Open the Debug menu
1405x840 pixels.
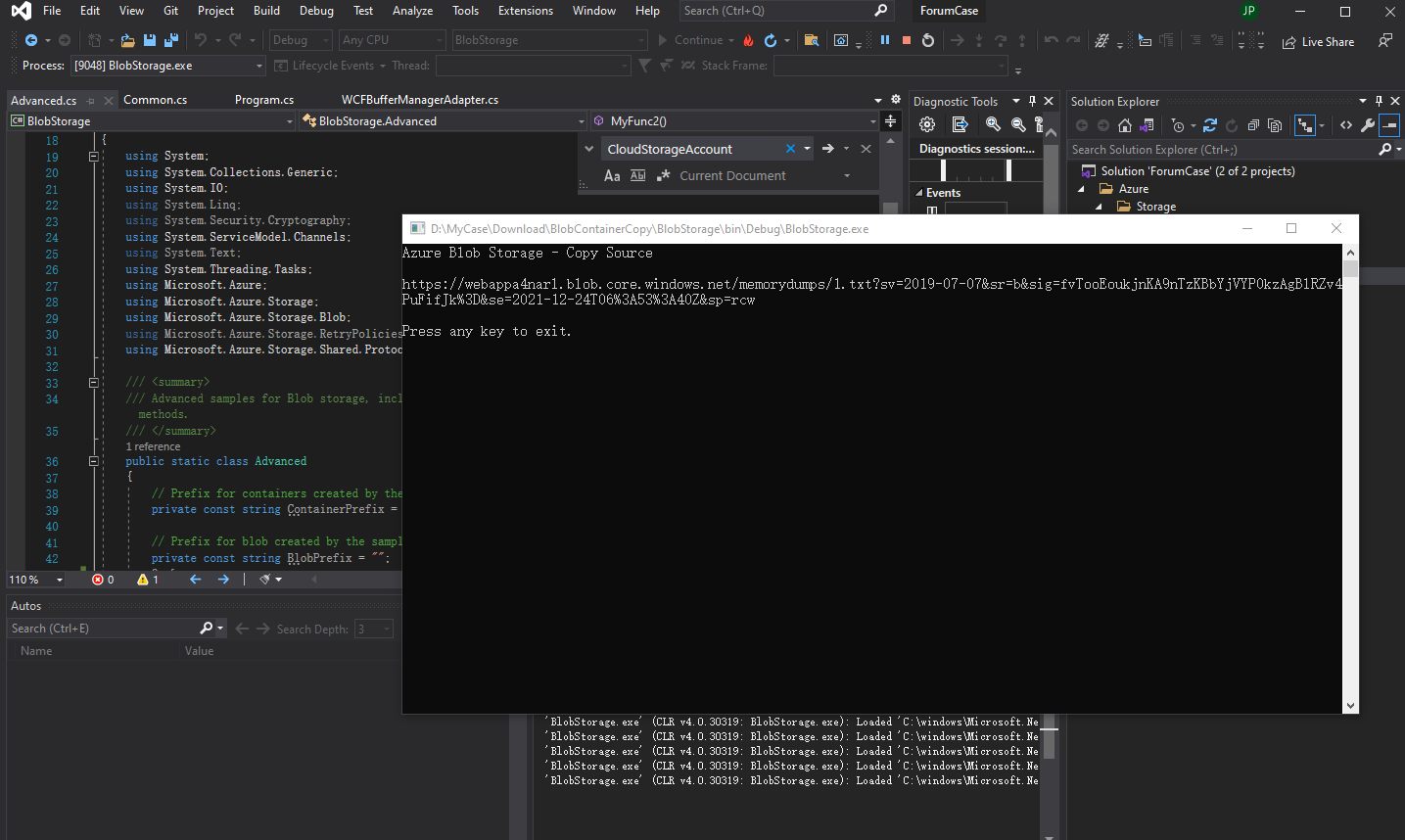click(x=316, y=11)
